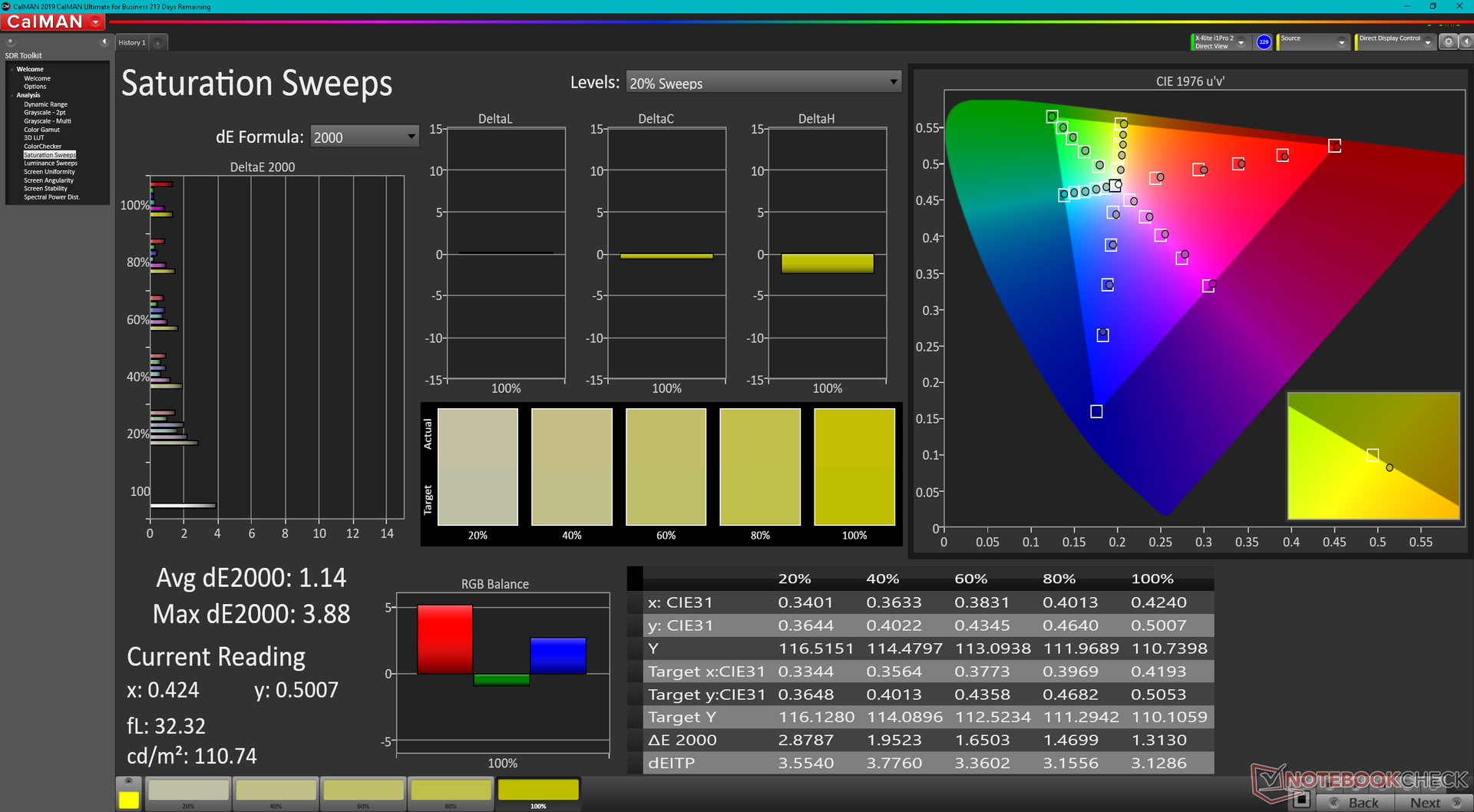
Task: Expand the Direct Display Control dropdown
Action: pyautogui.click(x=1395, y=42)
